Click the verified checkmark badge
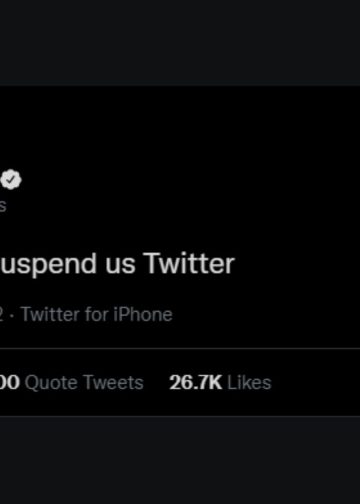Screen dimensions: 360x504 pos(11,180)
